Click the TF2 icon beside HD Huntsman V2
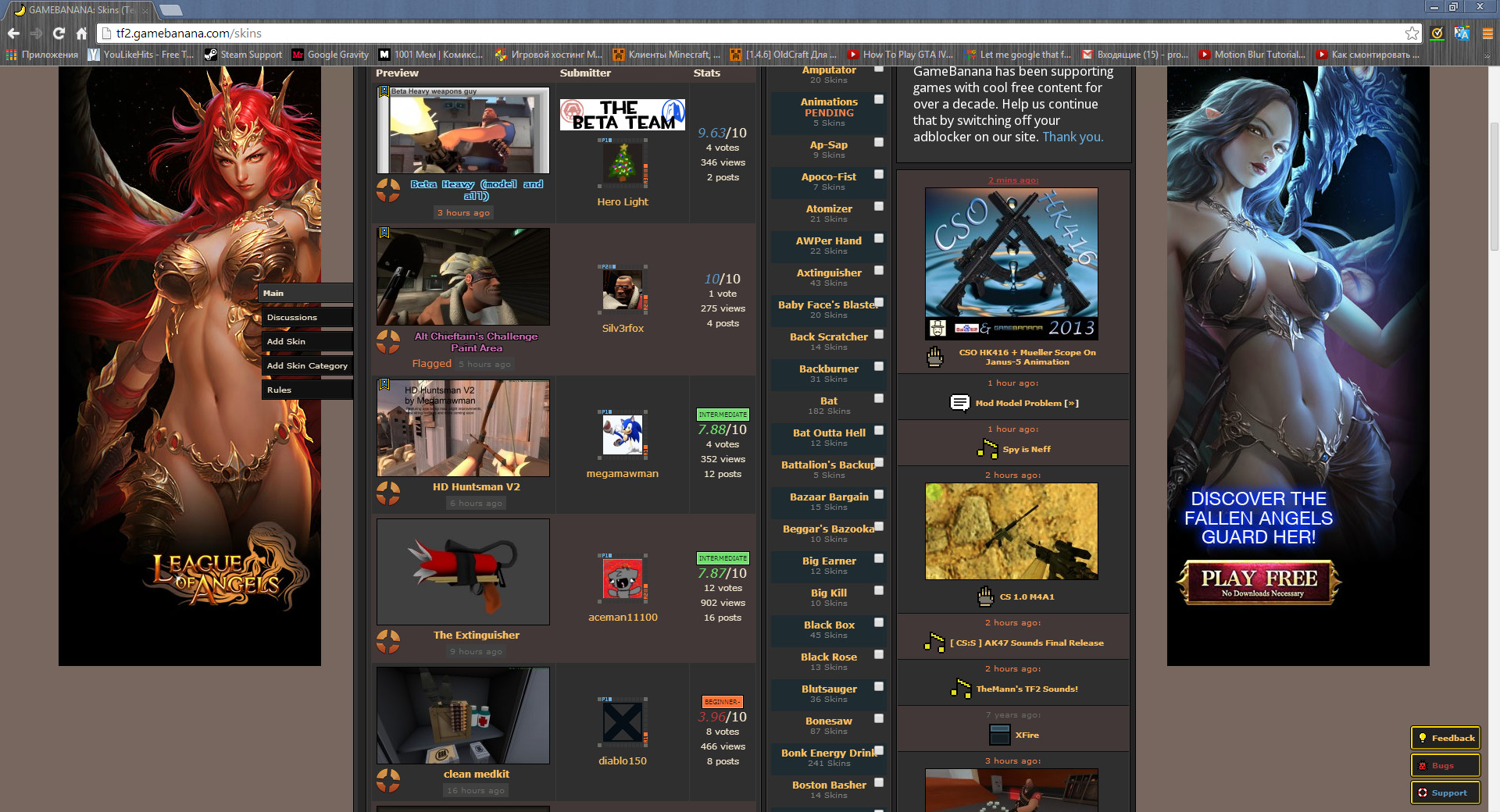1500x812 pixels. (x=388, y=493)
